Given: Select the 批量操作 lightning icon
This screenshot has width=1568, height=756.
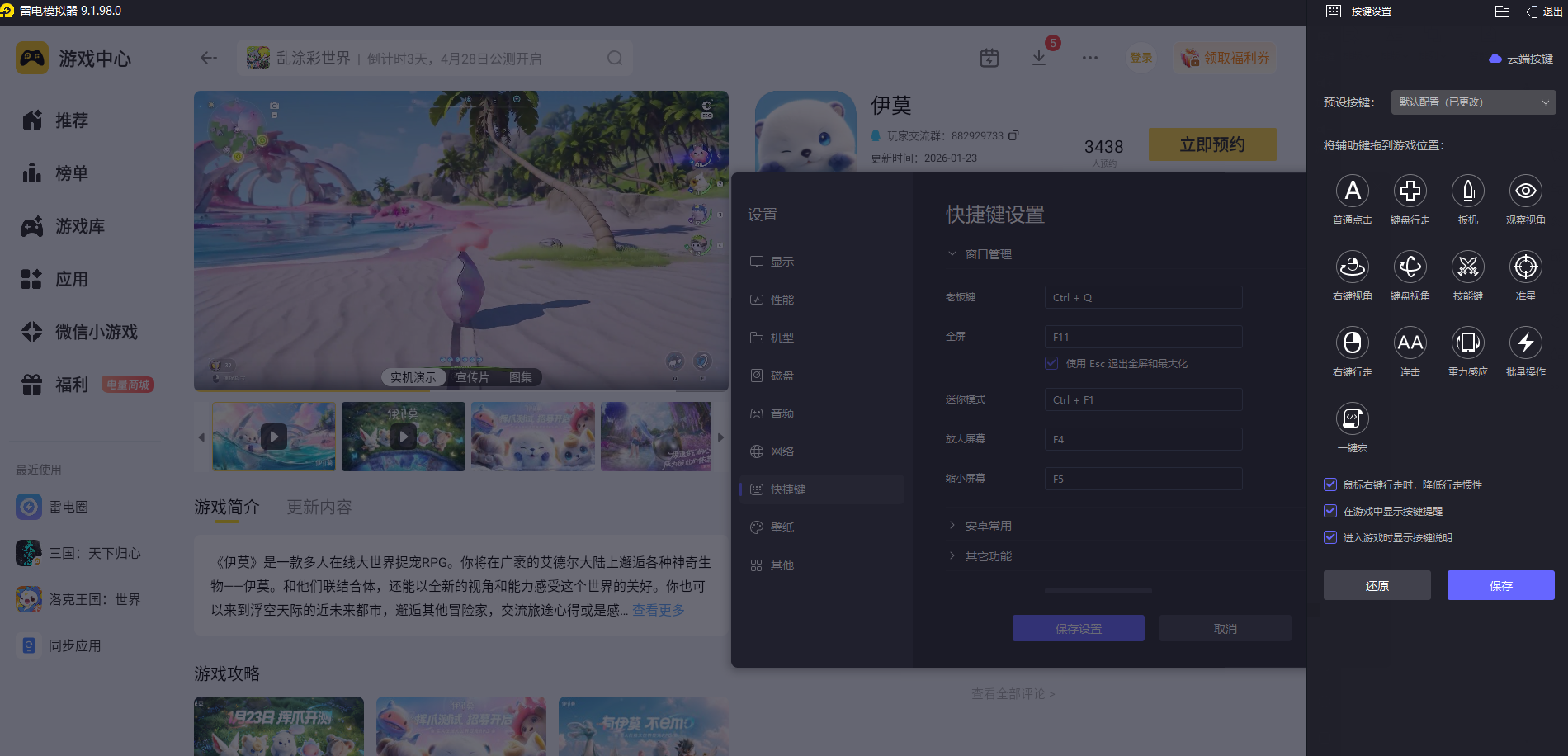Looking at the screenshot, I should pos(1525,343).
